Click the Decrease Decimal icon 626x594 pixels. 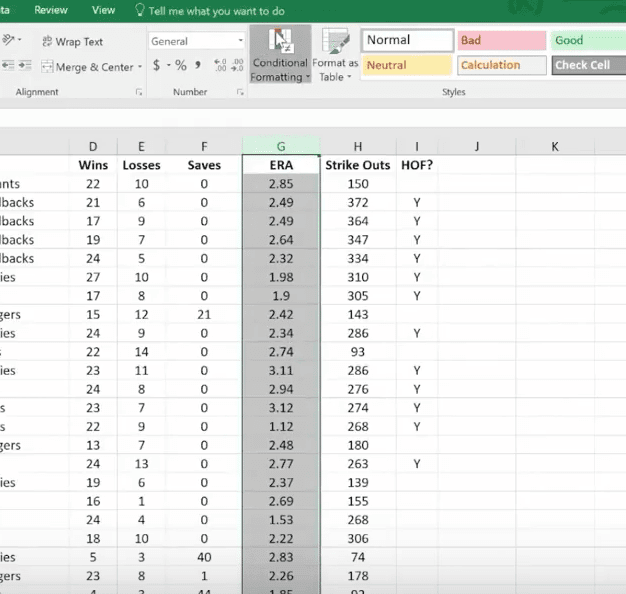pyautogui.click(x=237, y=66)
